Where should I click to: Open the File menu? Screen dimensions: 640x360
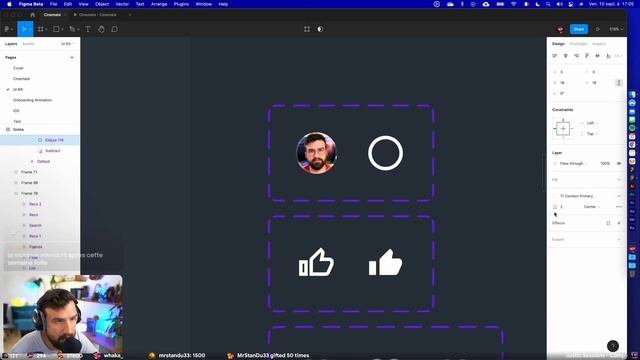click(x=53, y=4)
